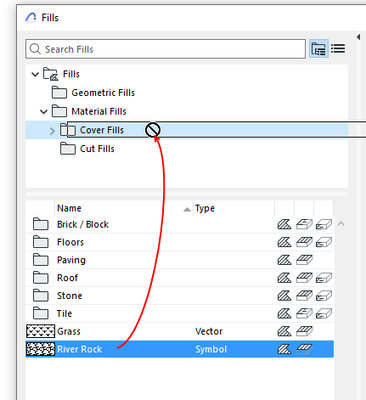Click the Paving folder icon
Screen dimensions: 366x400
pyautogui.click(x=41, y=260)
